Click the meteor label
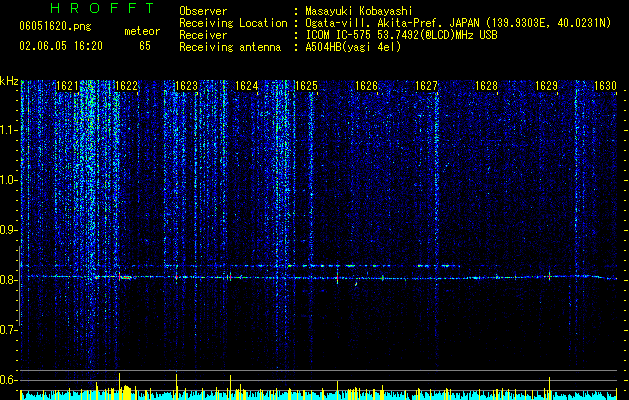 (x=142, y=31)
